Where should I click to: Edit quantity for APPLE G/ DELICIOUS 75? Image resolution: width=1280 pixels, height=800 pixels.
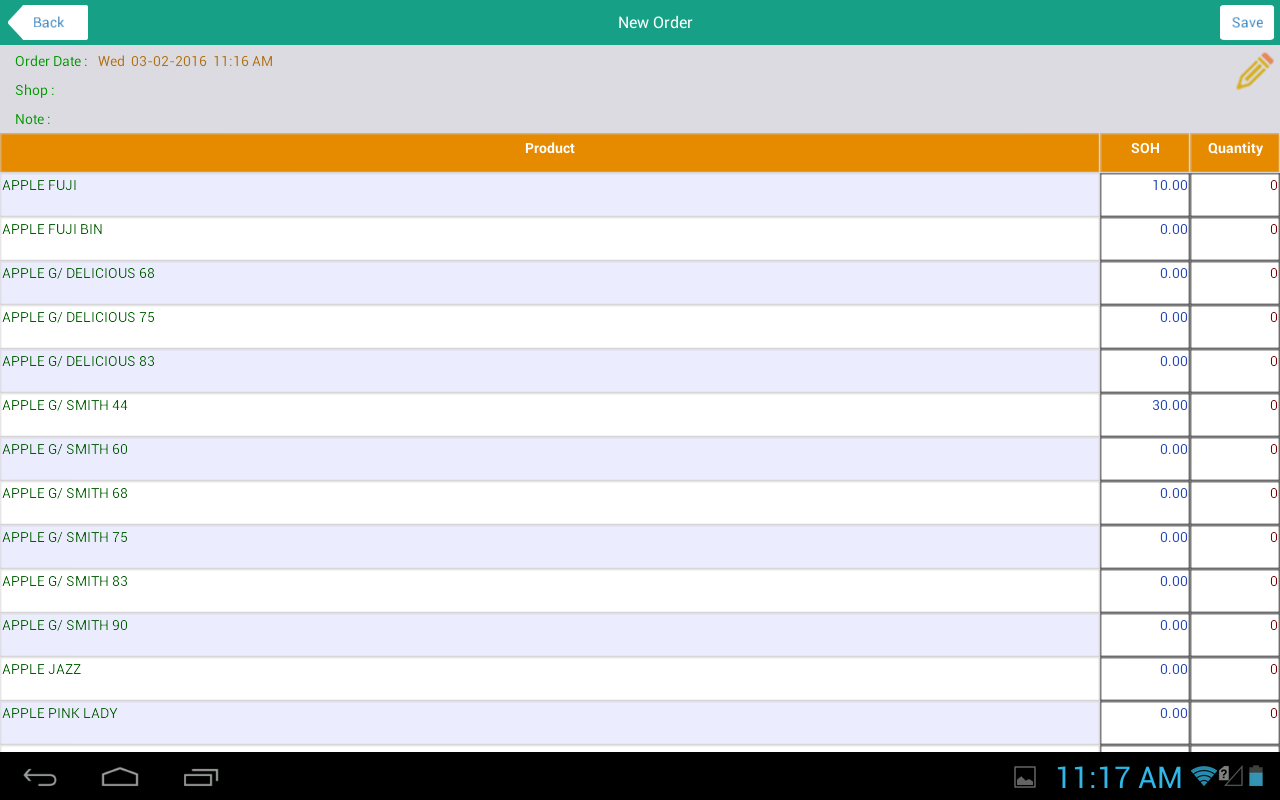point(1235,327)
